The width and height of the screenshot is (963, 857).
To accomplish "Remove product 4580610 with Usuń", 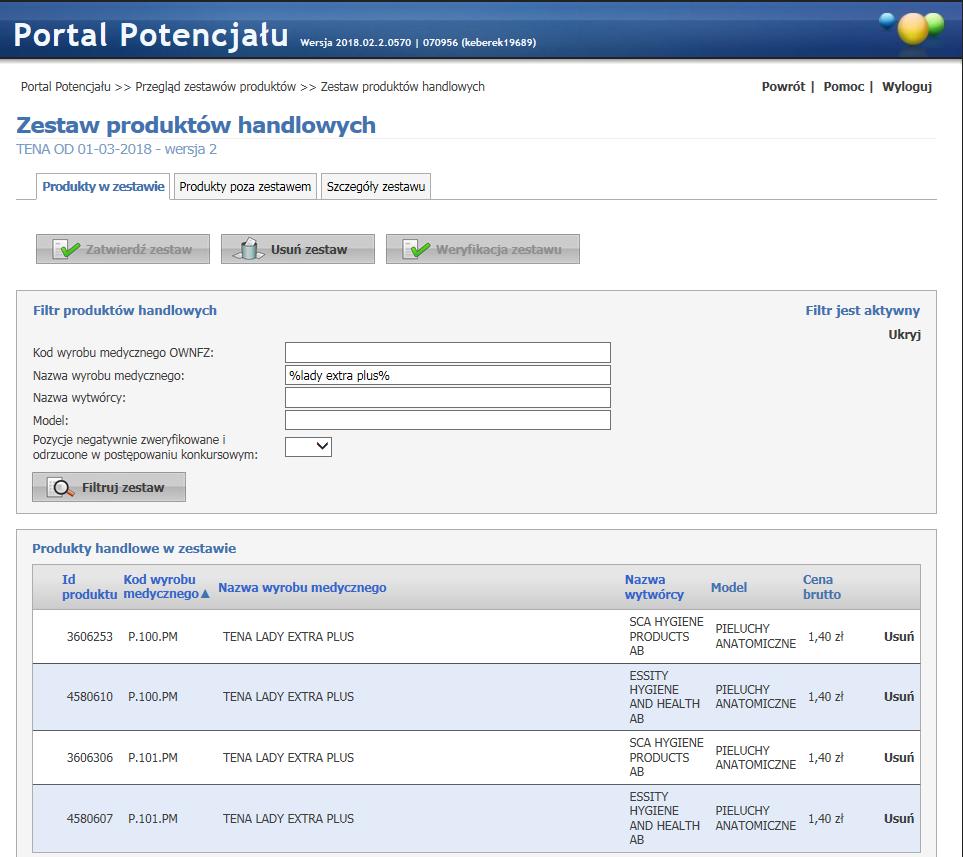I will pyautogui.click(x=899, y=697).
